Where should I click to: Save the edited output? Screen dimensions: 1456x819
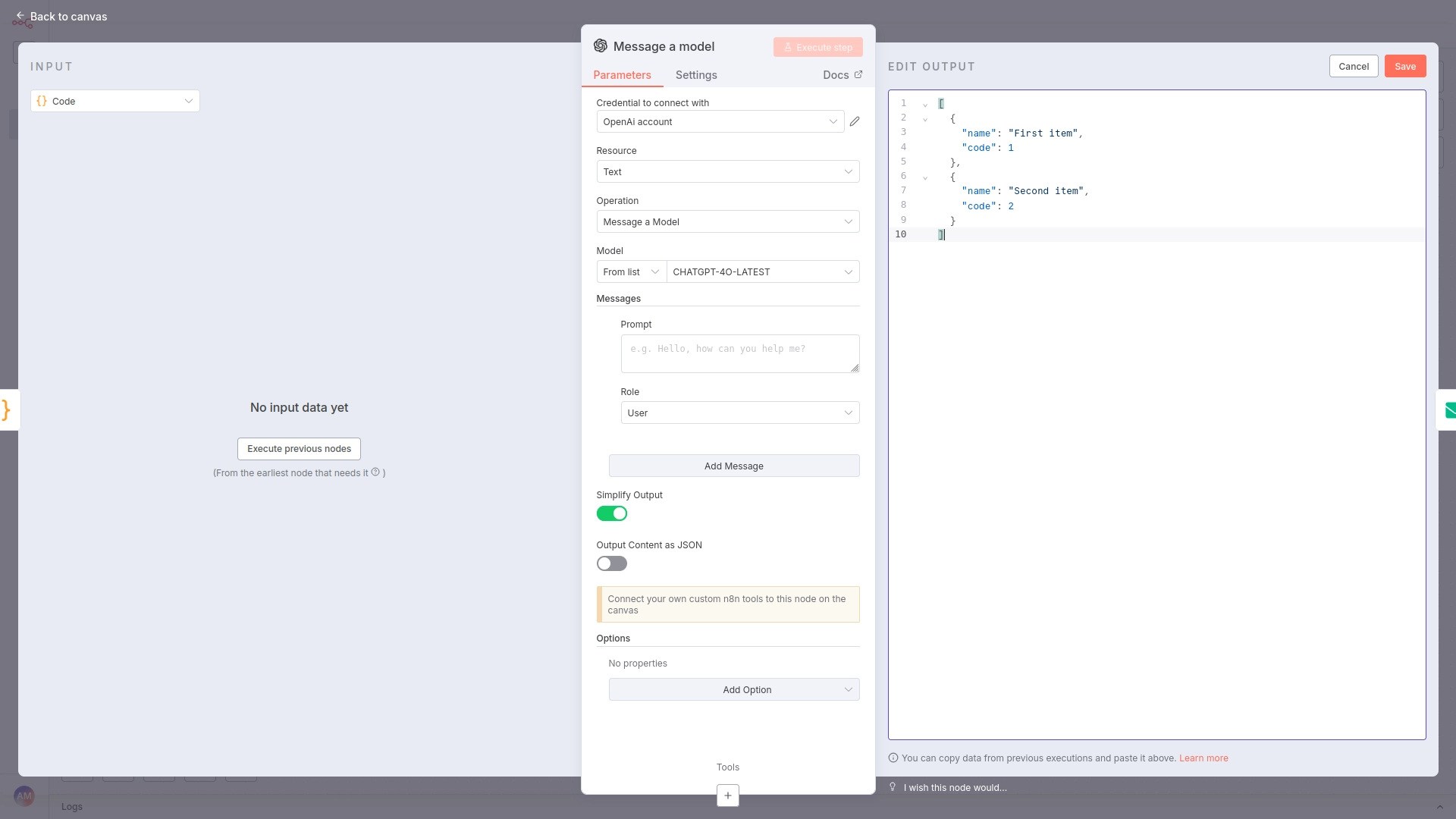pyautogui.click(x=1404, y=66)
